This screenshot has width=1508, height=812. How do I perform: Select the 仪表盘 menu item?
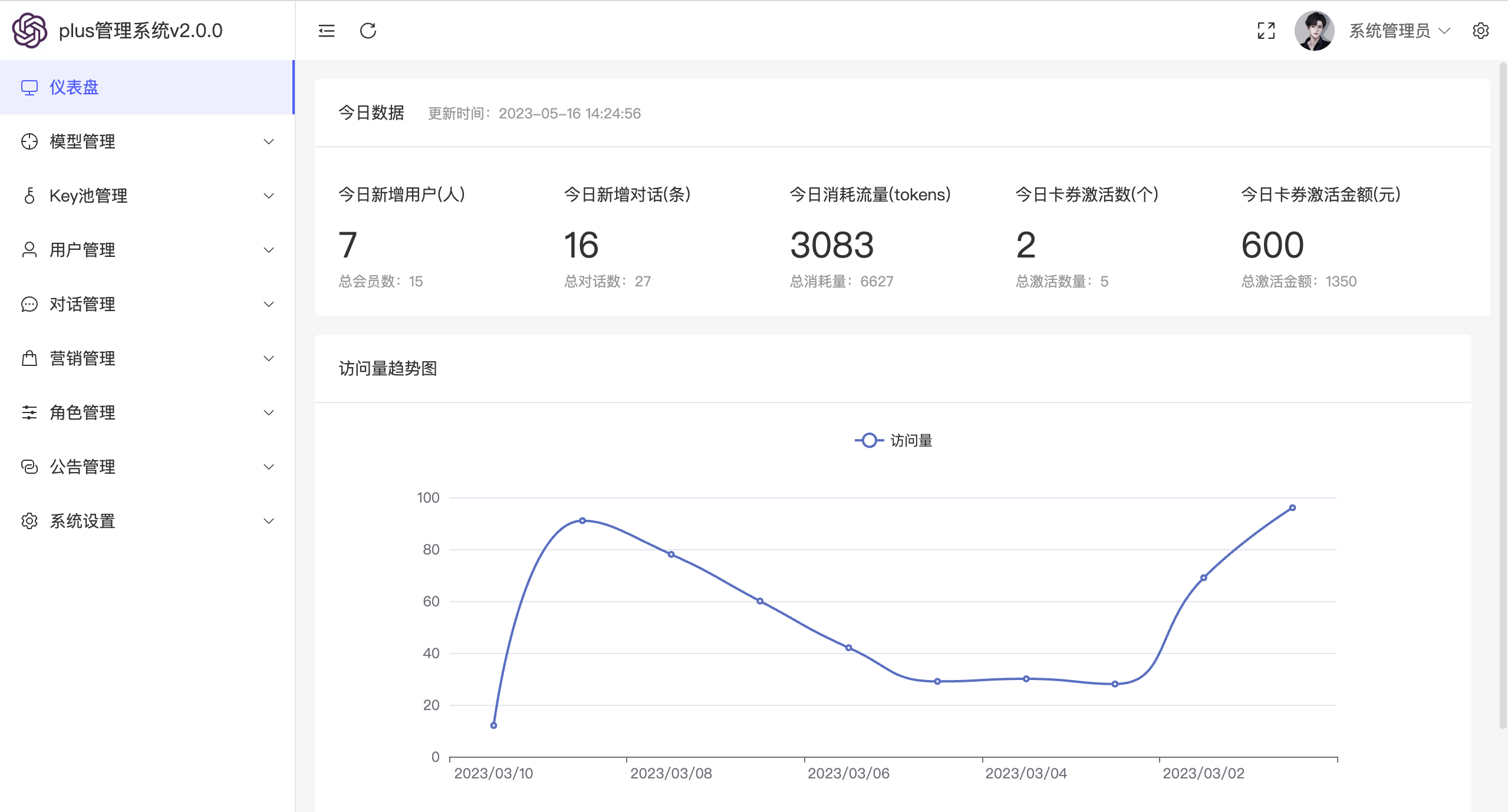pyautogui.click(x=74, y=87)
